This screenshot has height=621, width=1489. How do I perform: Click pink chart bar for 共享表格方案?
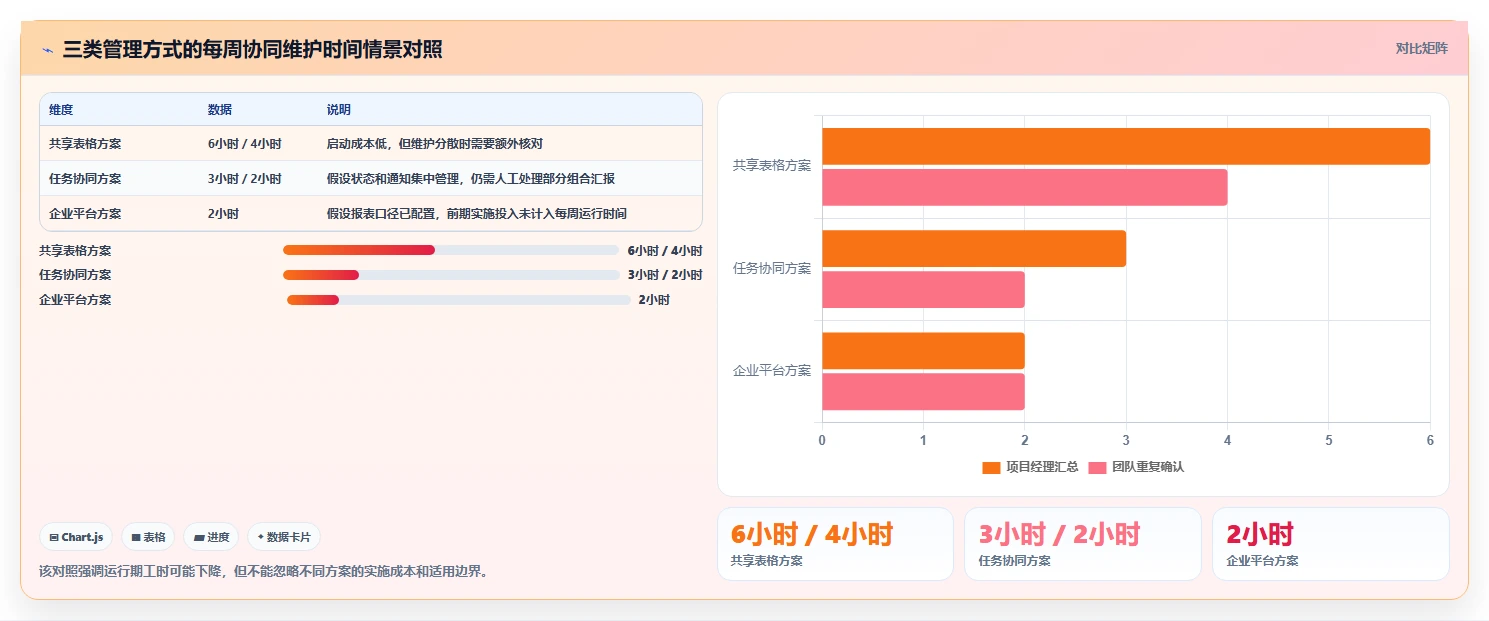1024,187
